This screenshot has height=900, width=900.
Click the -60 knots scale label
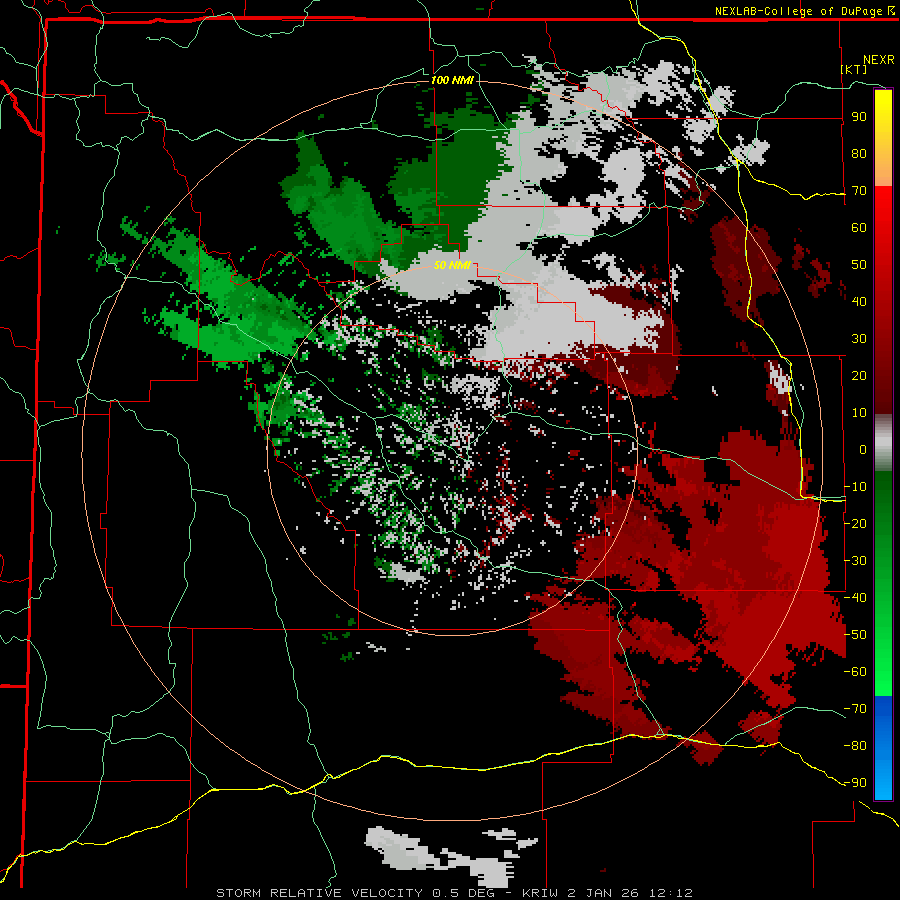pyautogui.click(x=855, y=672)
